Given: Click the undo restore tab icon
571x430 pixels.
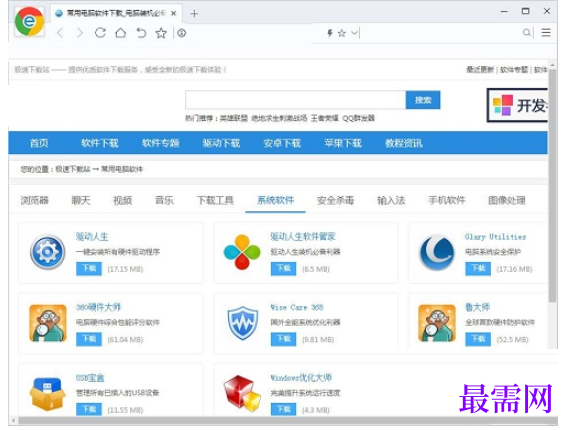Looking at the screenshot, I should [x=141, y=33].
